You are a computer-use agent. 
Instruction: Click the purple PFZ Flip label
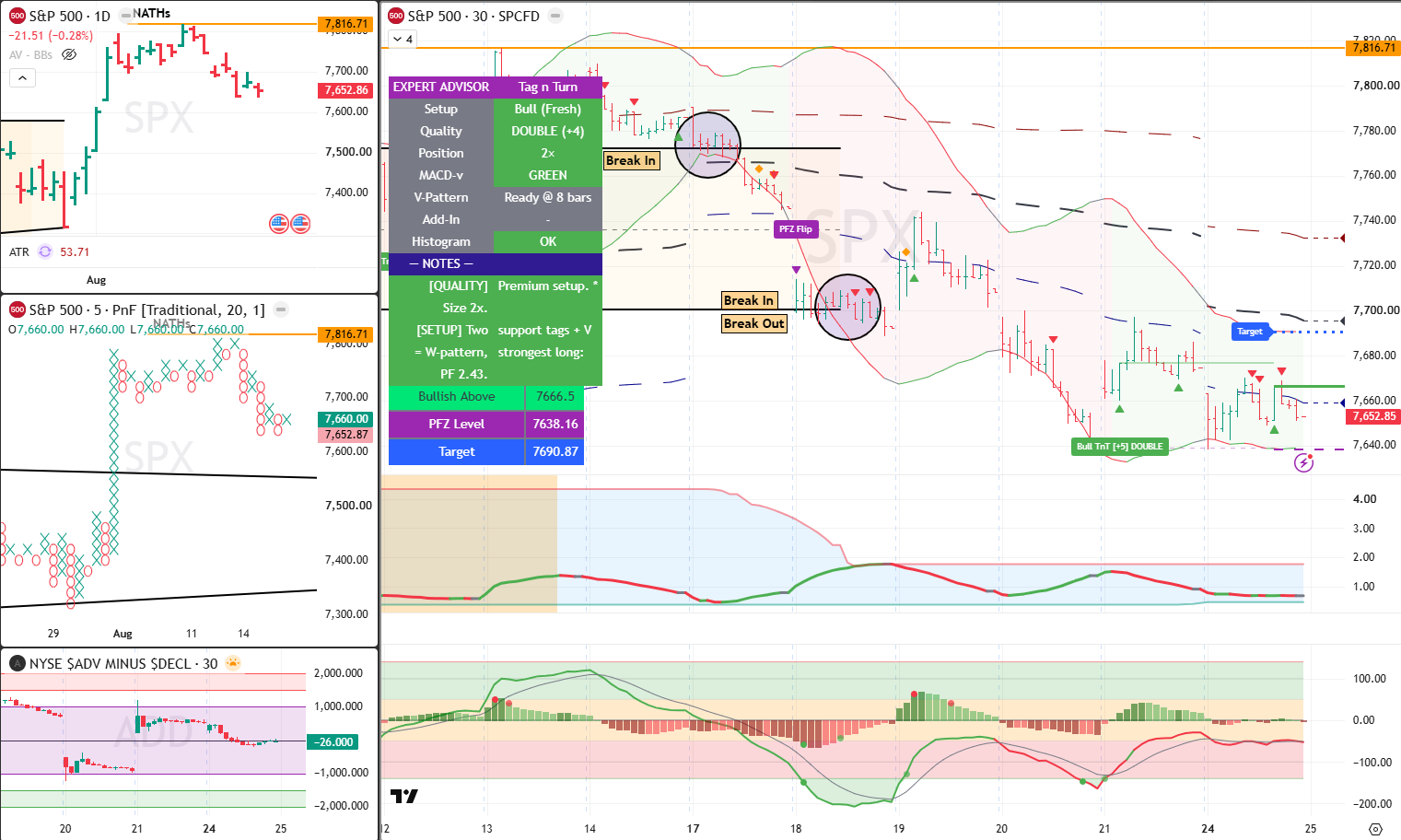coord(796,229)
